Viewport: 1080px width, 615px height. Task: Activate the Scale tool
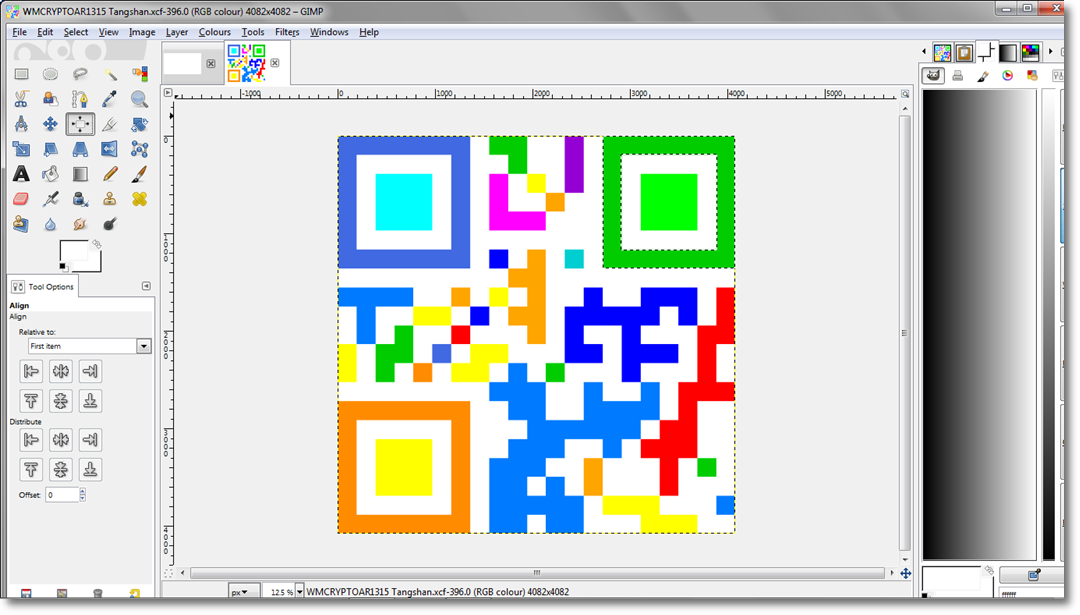pyautogui.click(x=21, y=149)
